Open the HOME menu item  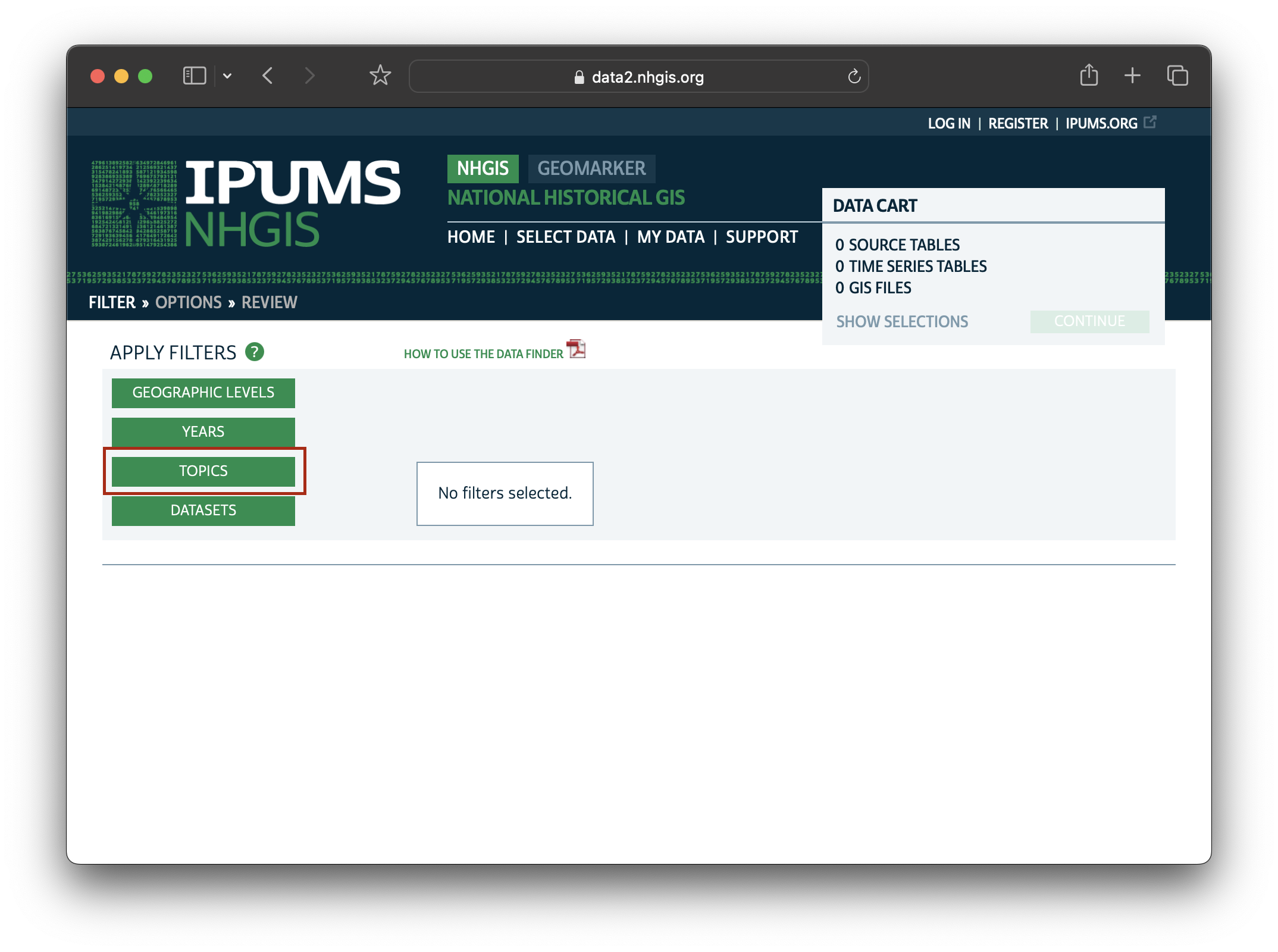[x=471, y=237]
